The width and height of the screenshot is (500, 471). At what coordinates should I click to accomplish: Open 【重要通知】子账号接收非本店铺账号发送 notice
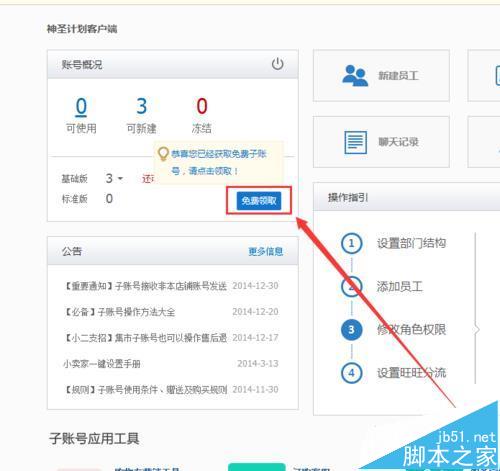pos(145,286)
